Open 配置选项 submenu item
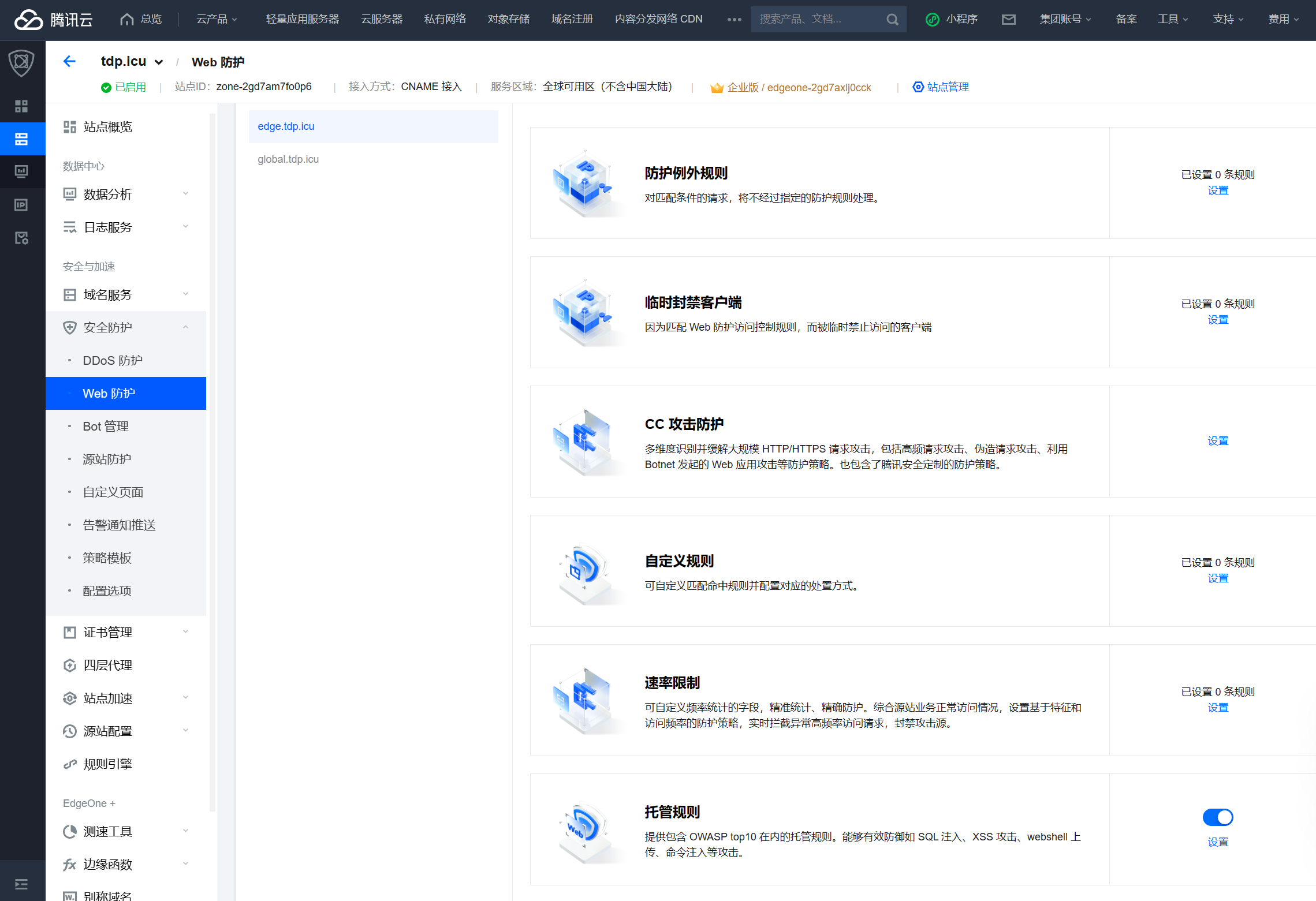 point(126,591)
